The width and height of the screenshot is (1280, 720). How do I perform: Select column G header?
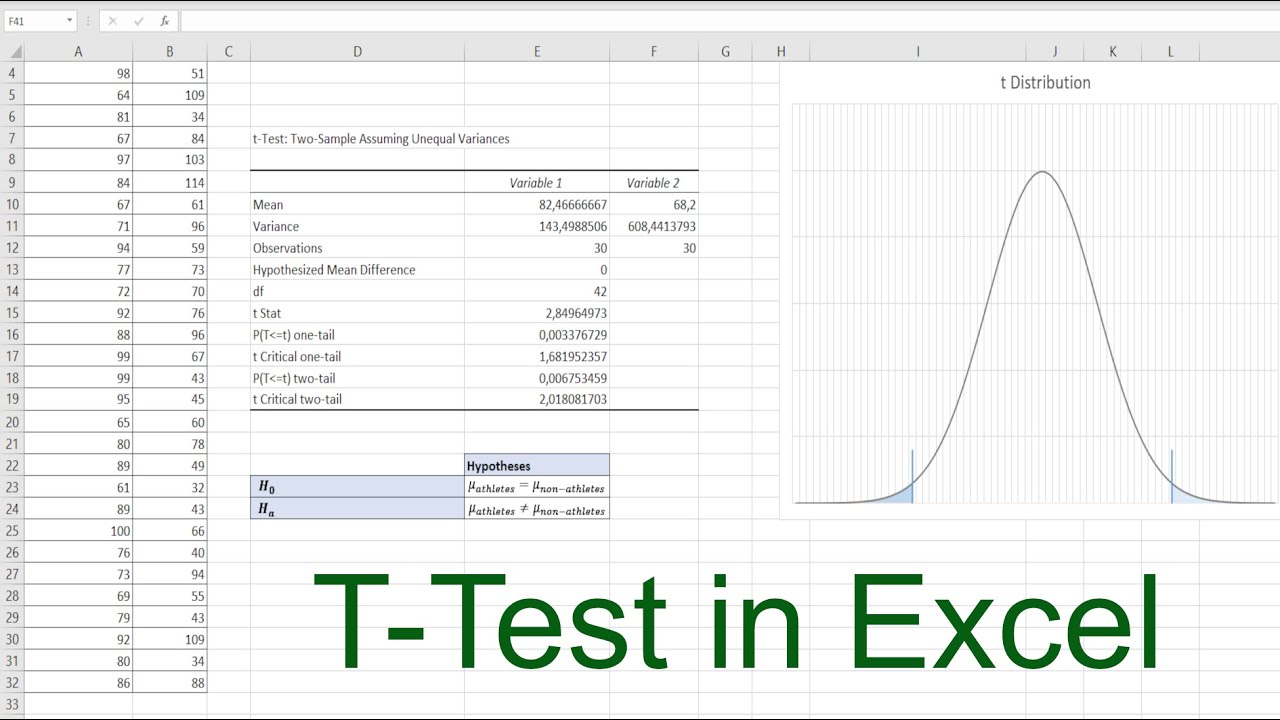point(725,52)
